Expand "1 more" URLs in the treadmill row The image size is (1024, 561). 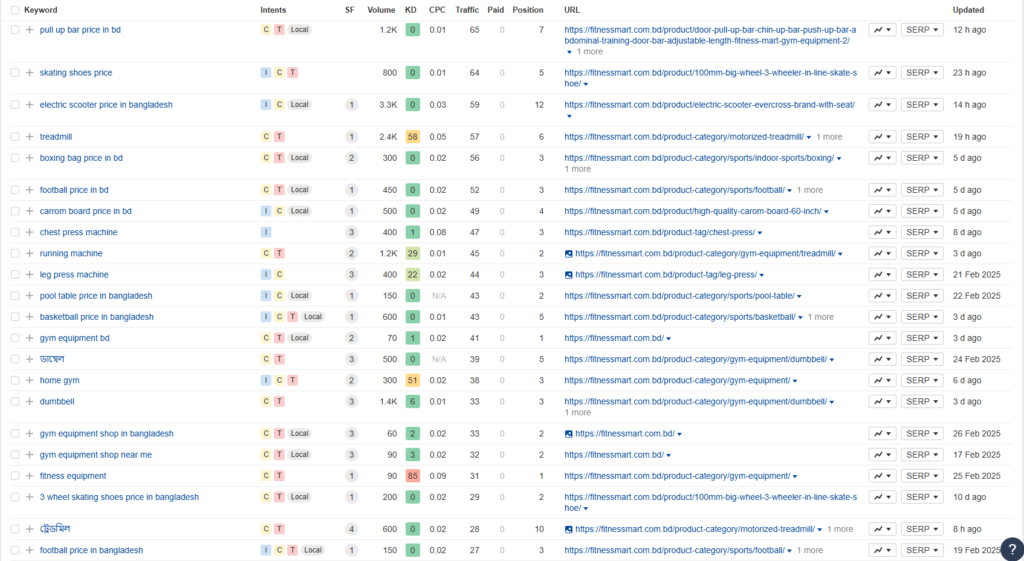click(829, 137)
